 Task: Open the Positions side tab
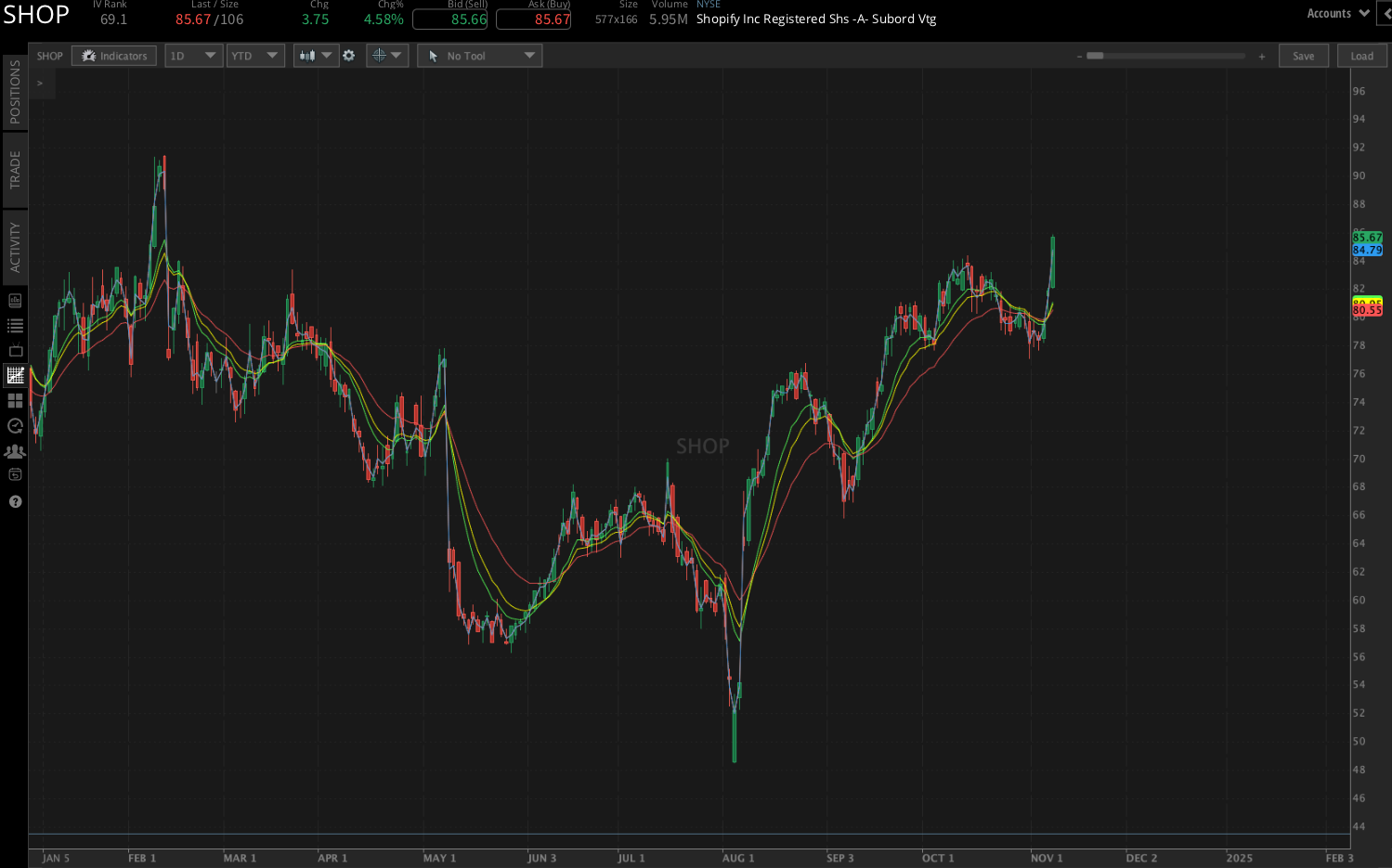15,92
